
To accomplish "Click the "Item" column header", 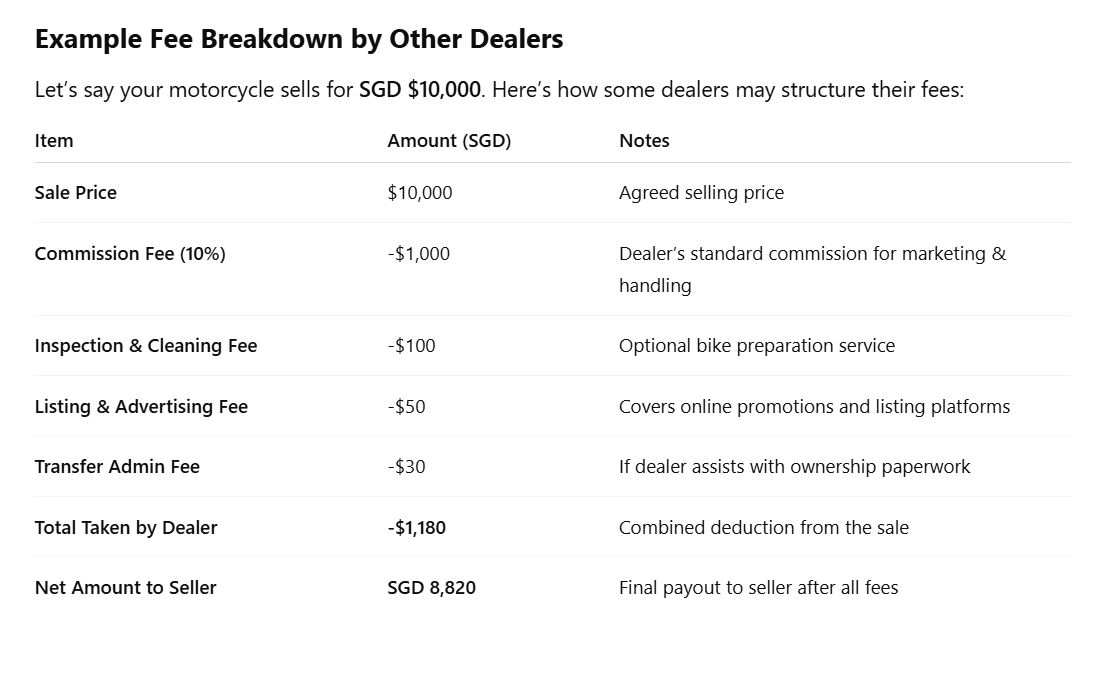I will (x=54, y=141).
